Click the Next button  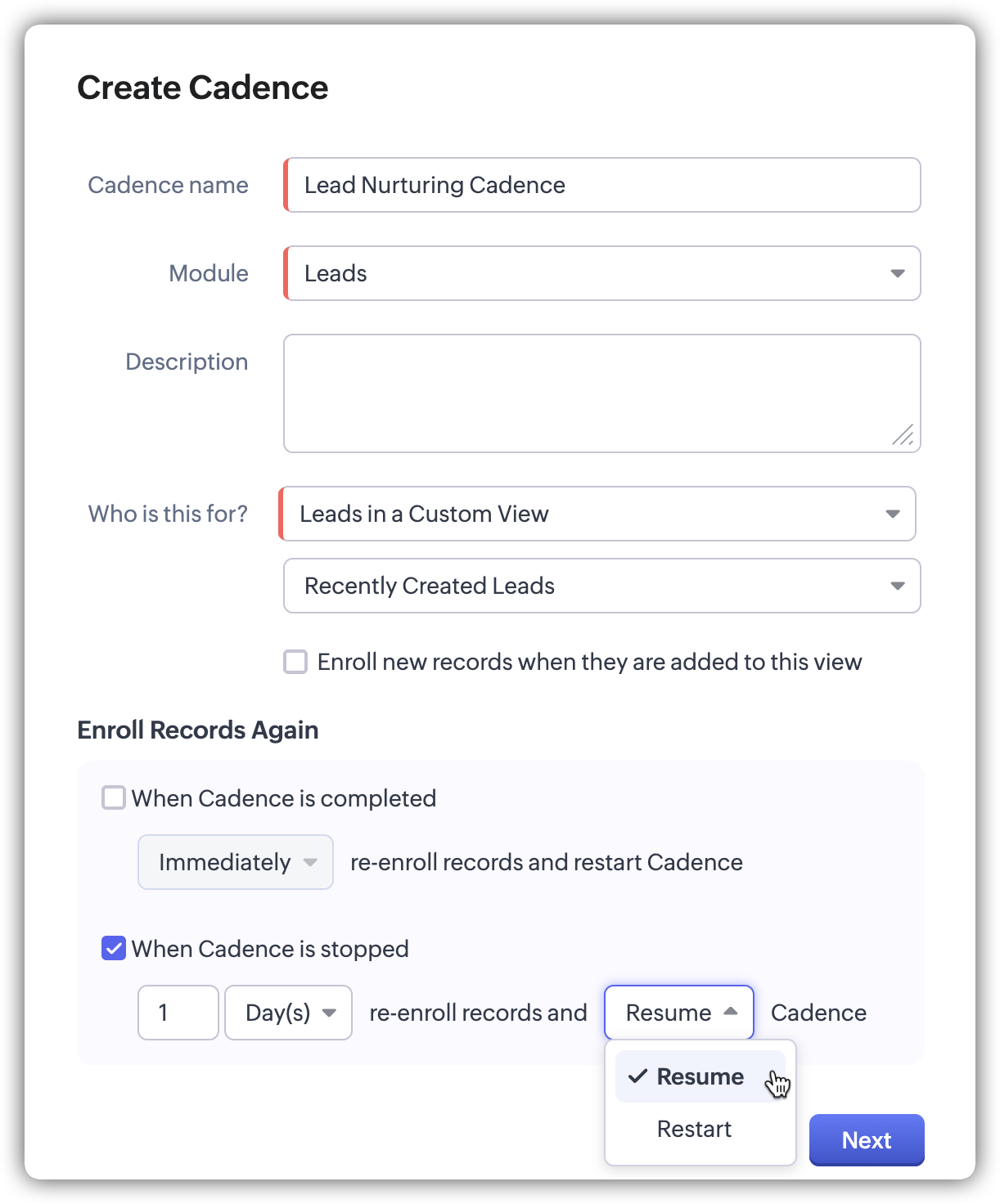tap(867, 1139)
